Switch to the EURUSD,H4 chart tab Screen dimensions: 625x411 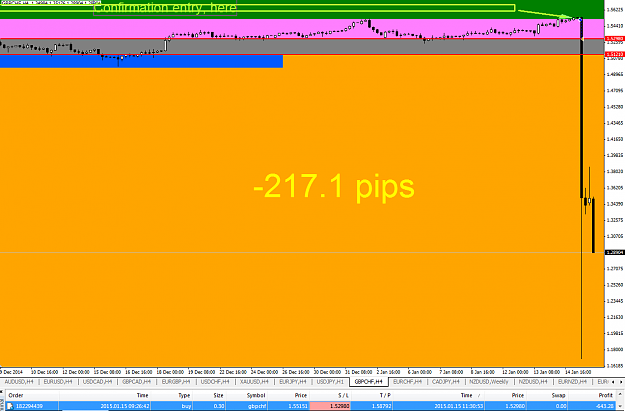[58, 382]
